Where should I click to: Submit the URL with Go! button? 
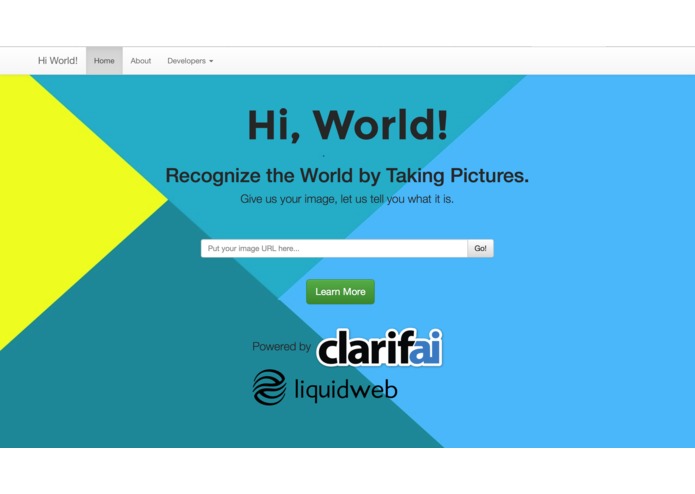pos(480,249)
